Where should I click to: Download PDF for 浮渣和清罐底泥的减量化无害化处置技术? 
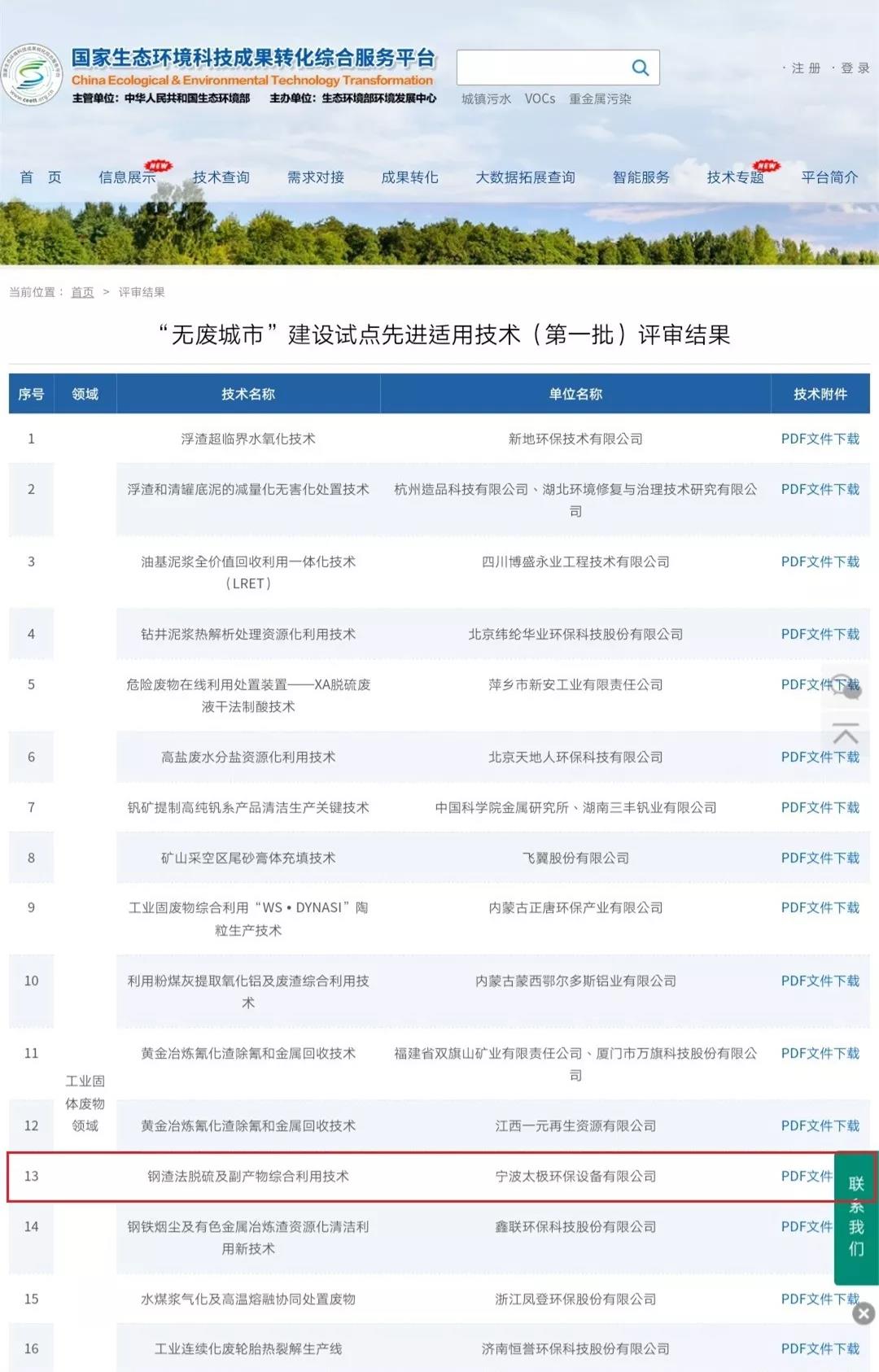820,489
